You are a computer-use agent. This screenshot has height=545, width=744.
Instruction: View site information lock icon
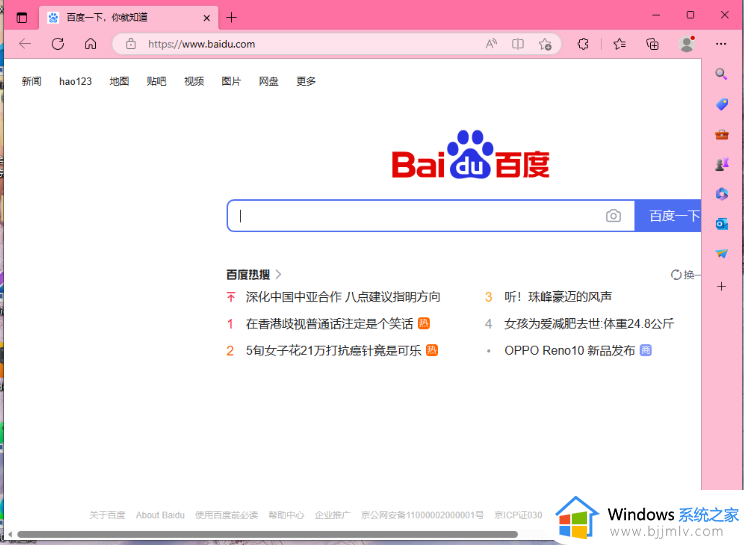(x=131, y=44)
